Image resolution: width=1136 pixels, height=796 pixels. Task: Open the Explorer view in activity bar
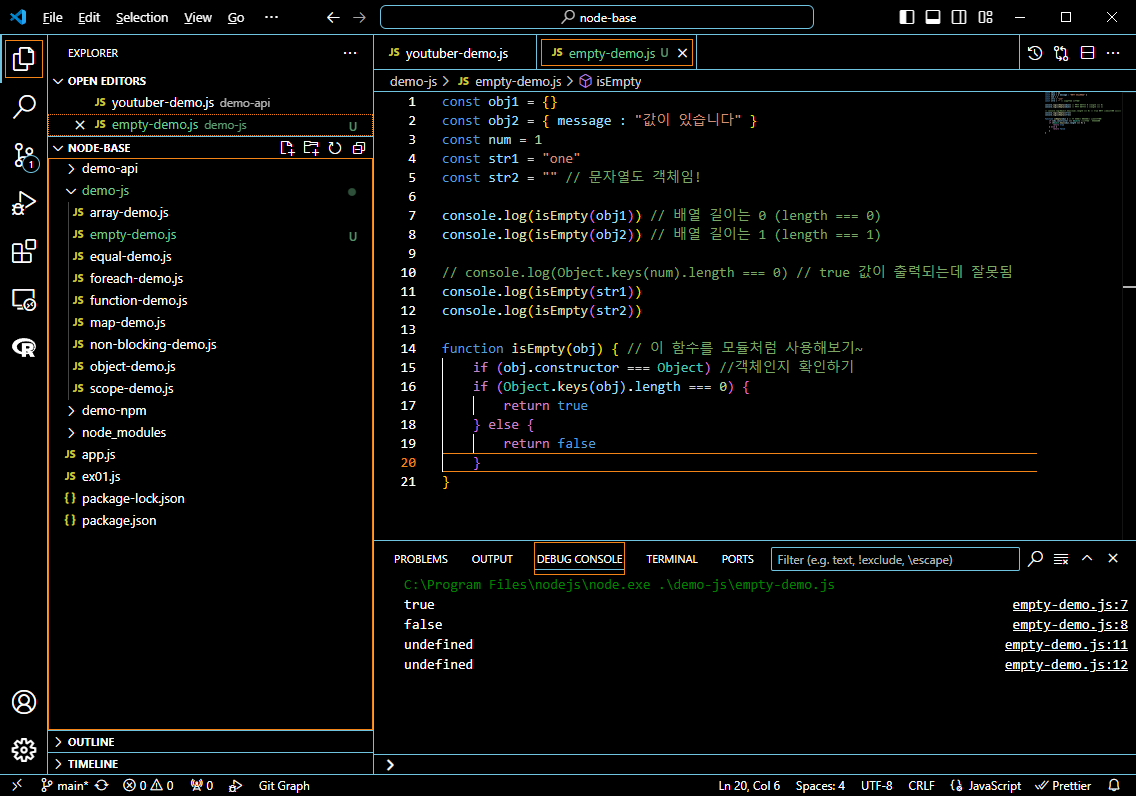24,59
